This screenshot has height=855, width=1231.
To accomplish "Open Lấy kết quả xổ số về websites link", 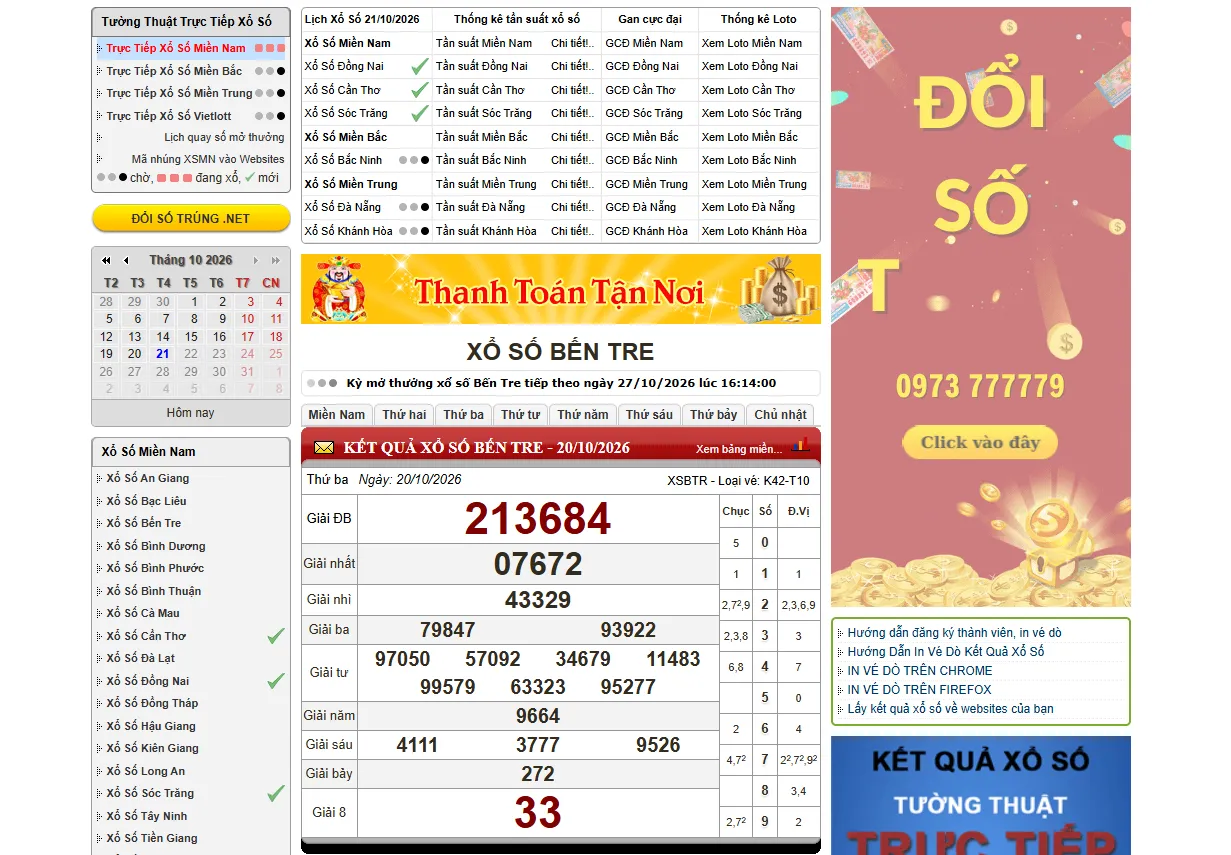I will (x=951, y=708).
